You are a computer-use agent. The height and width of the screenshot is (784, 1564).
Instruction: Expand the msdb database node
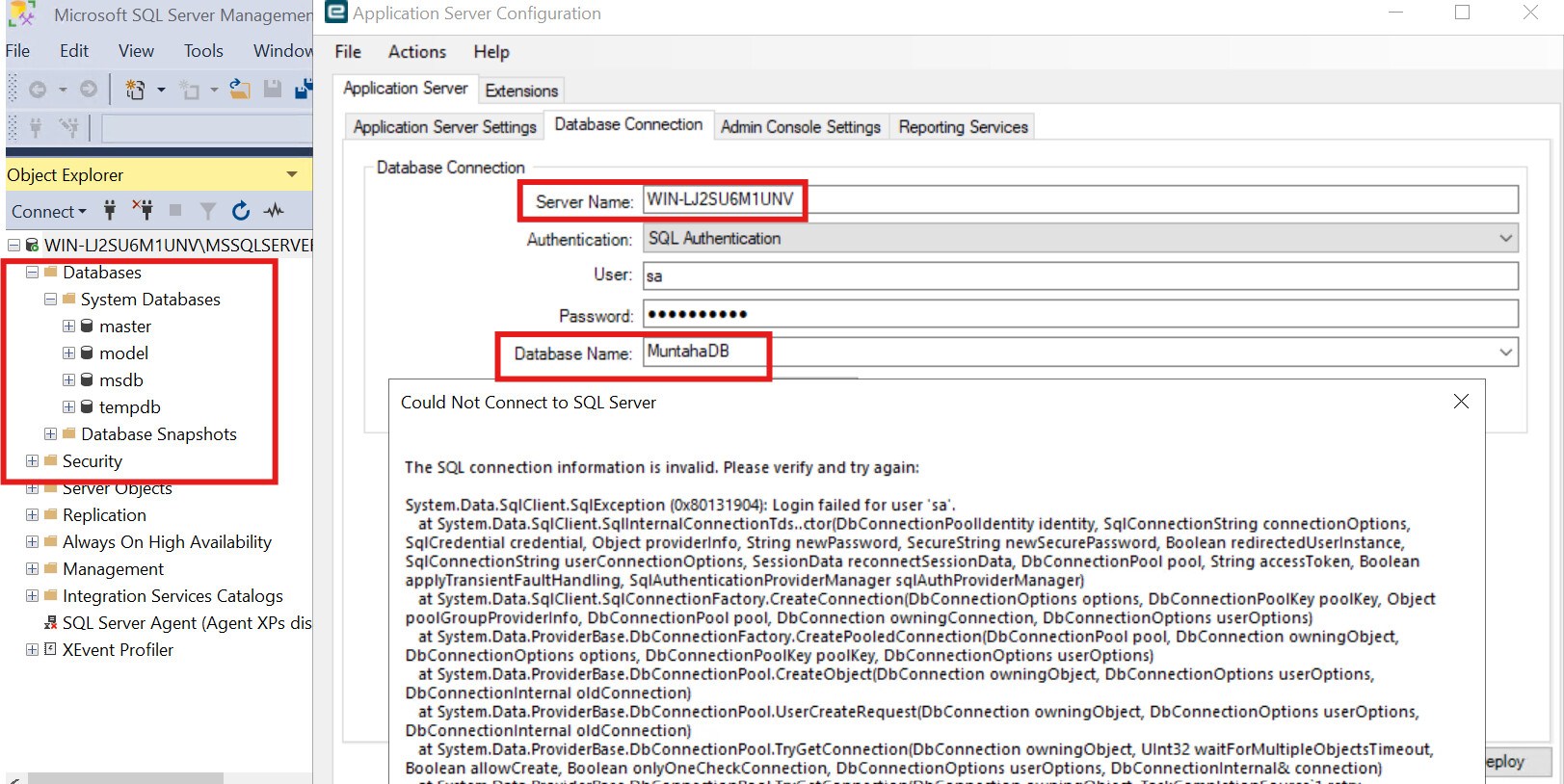(68, 380)
